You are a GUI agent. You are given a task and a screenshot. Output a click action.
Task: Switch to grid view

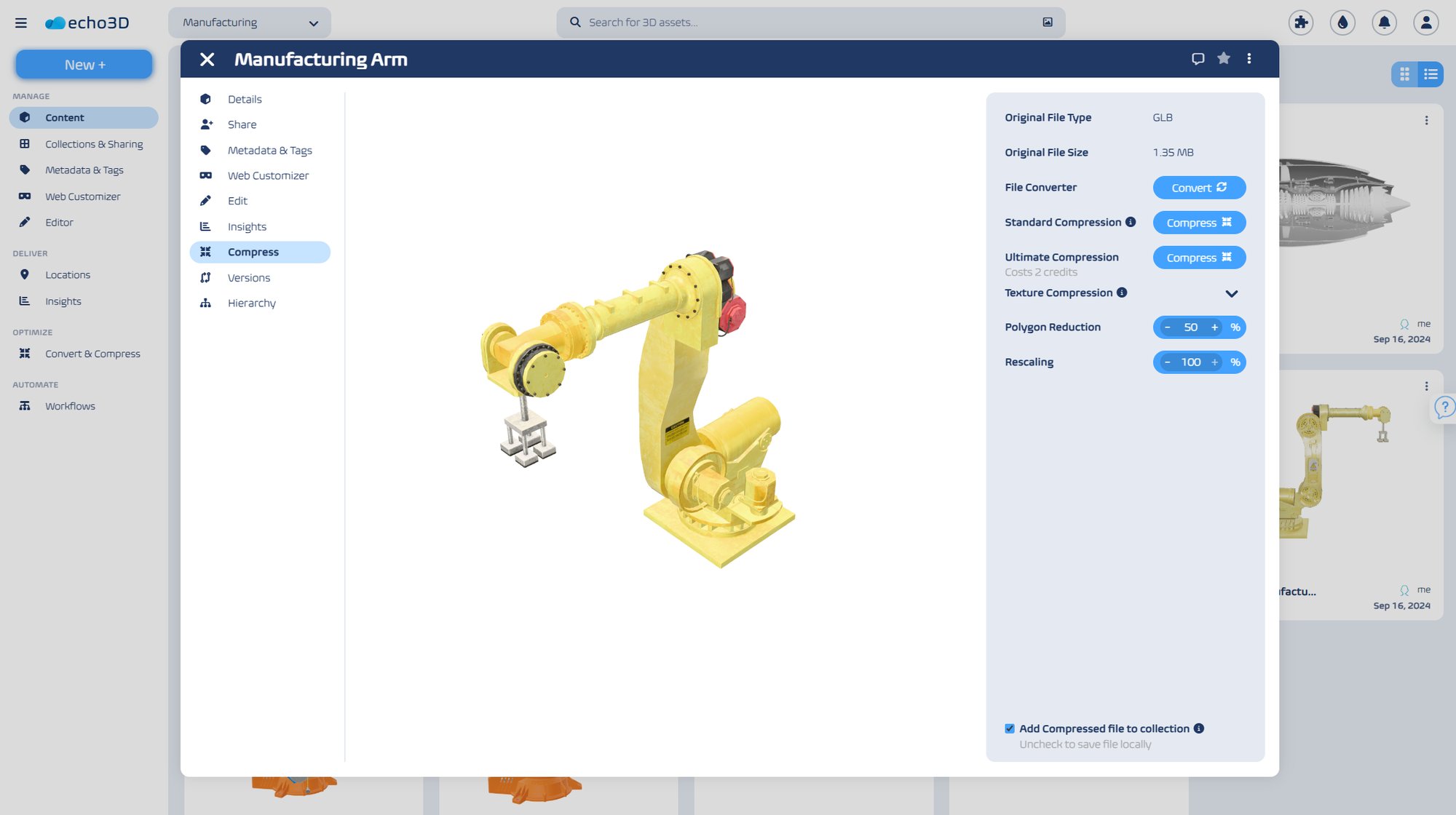pyautogui.click(x=1405, y=74)
